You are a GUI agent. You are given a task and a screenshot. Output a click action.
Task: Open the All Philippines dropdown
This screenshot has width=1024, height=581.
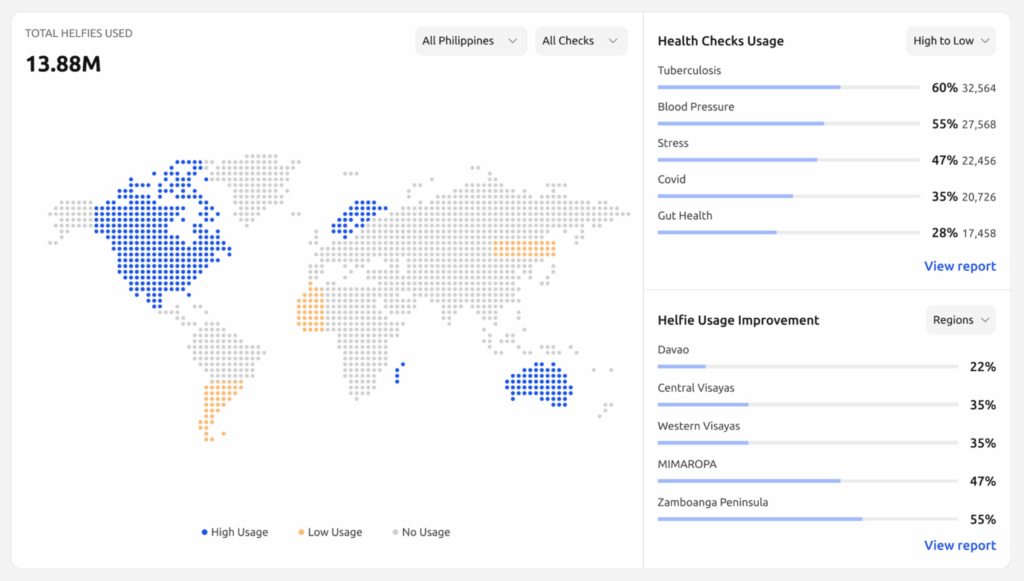470,41
